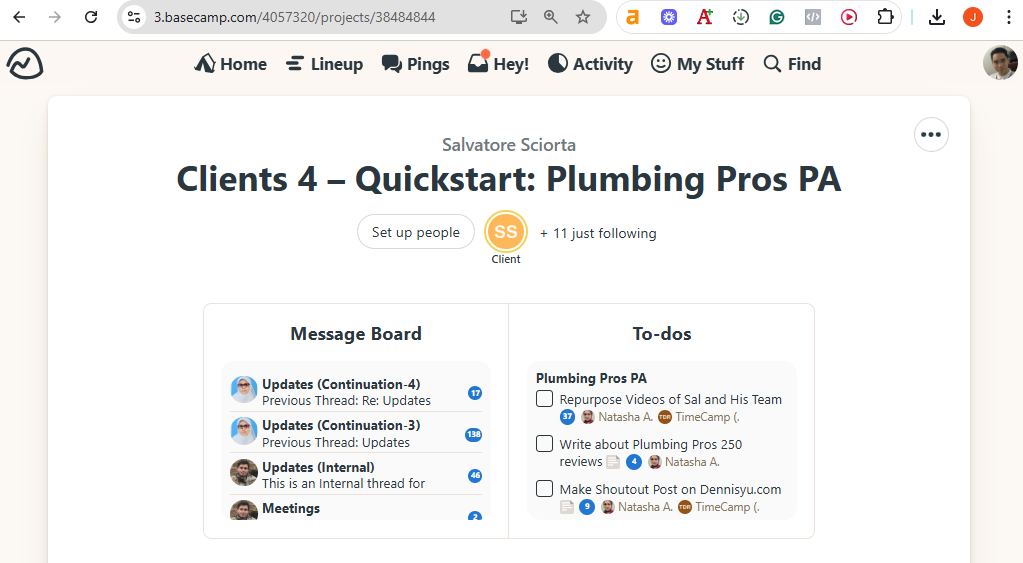Open the Grammarly extension

776,17
